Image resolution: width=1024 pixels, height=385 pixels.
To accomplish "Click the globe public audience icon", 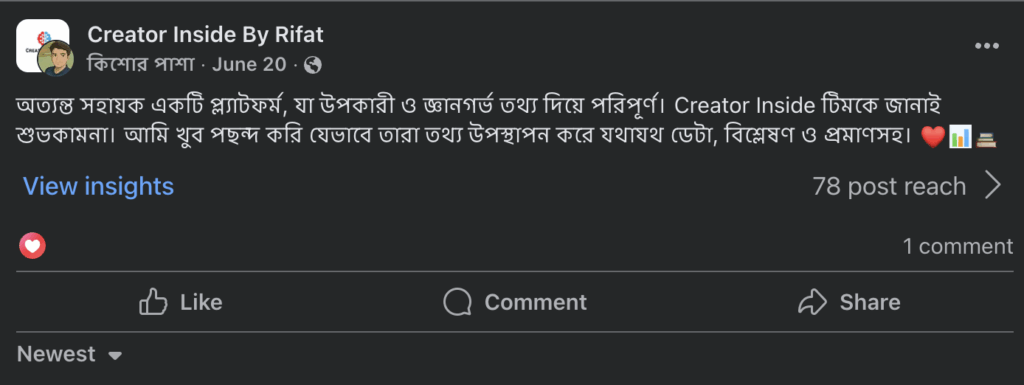I will [313, 65].
